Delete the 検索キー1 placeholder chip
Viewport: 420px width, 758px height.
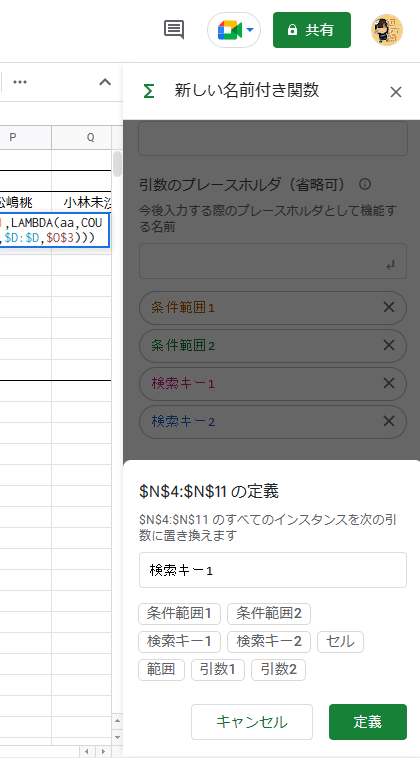coord(389,383)
